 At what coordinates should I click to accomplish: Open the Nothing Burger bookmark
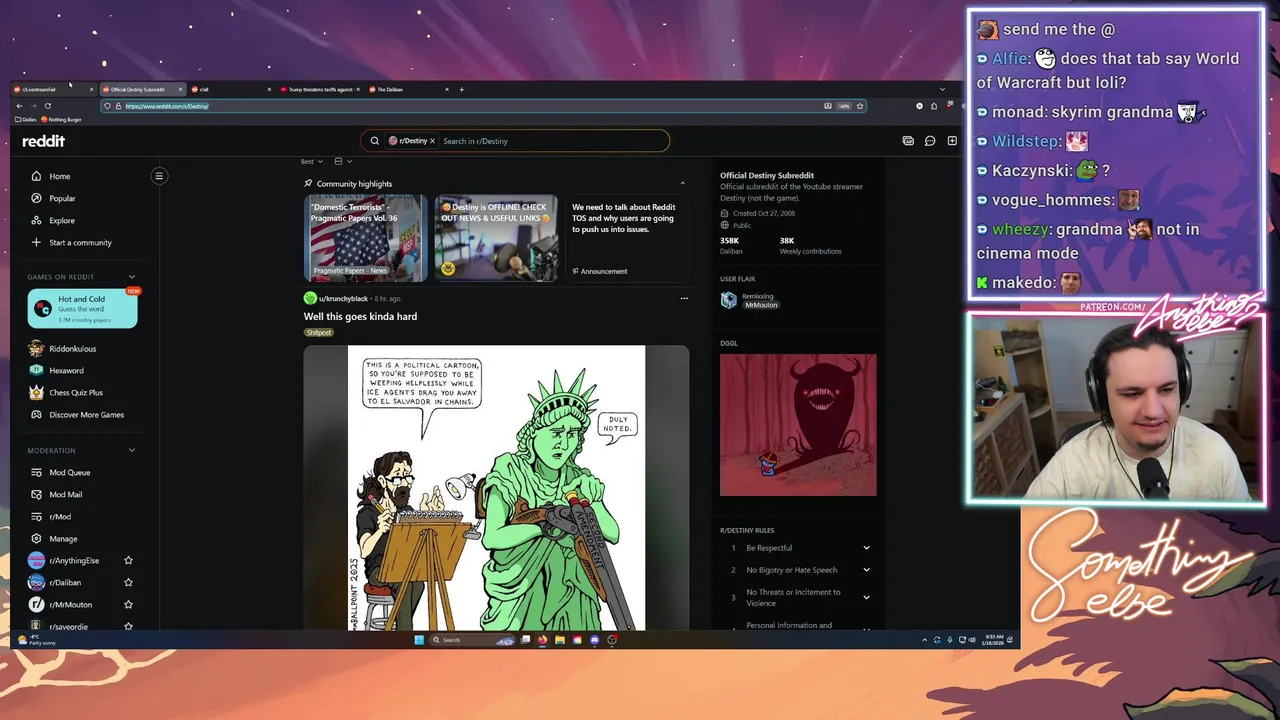(61, 119)
